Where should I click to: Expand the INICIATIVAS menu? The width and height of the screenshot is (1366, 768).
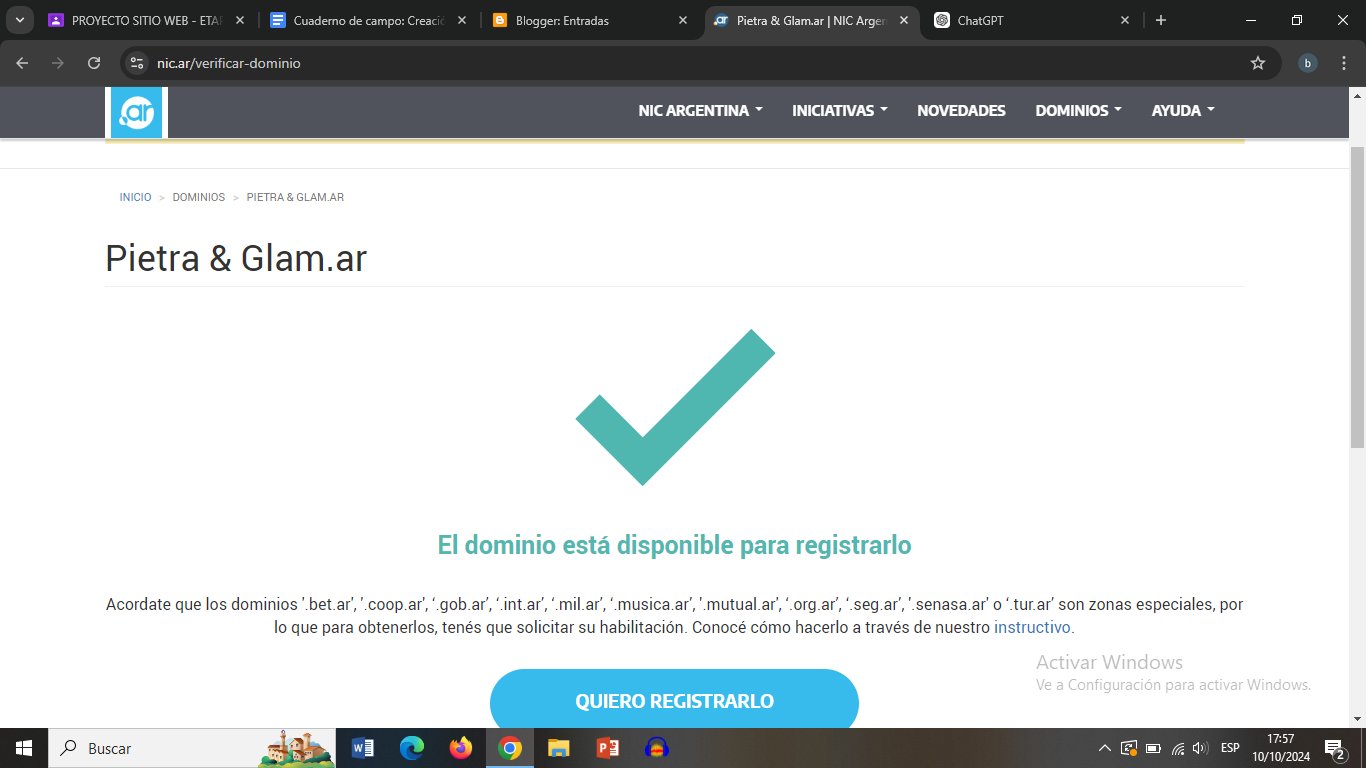(840, 111)
